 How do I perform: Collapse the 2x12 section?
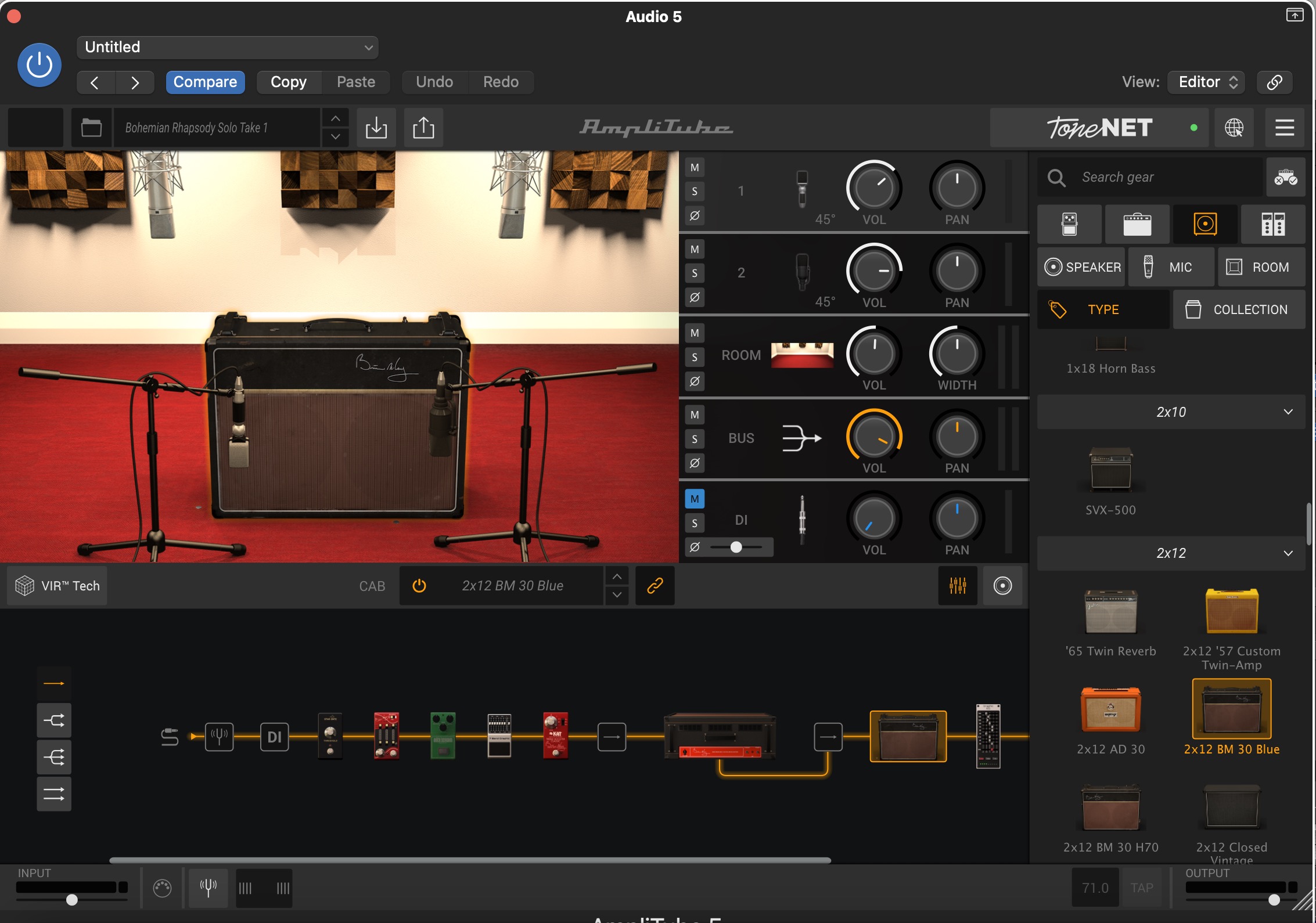click(x=1171, y=553)
